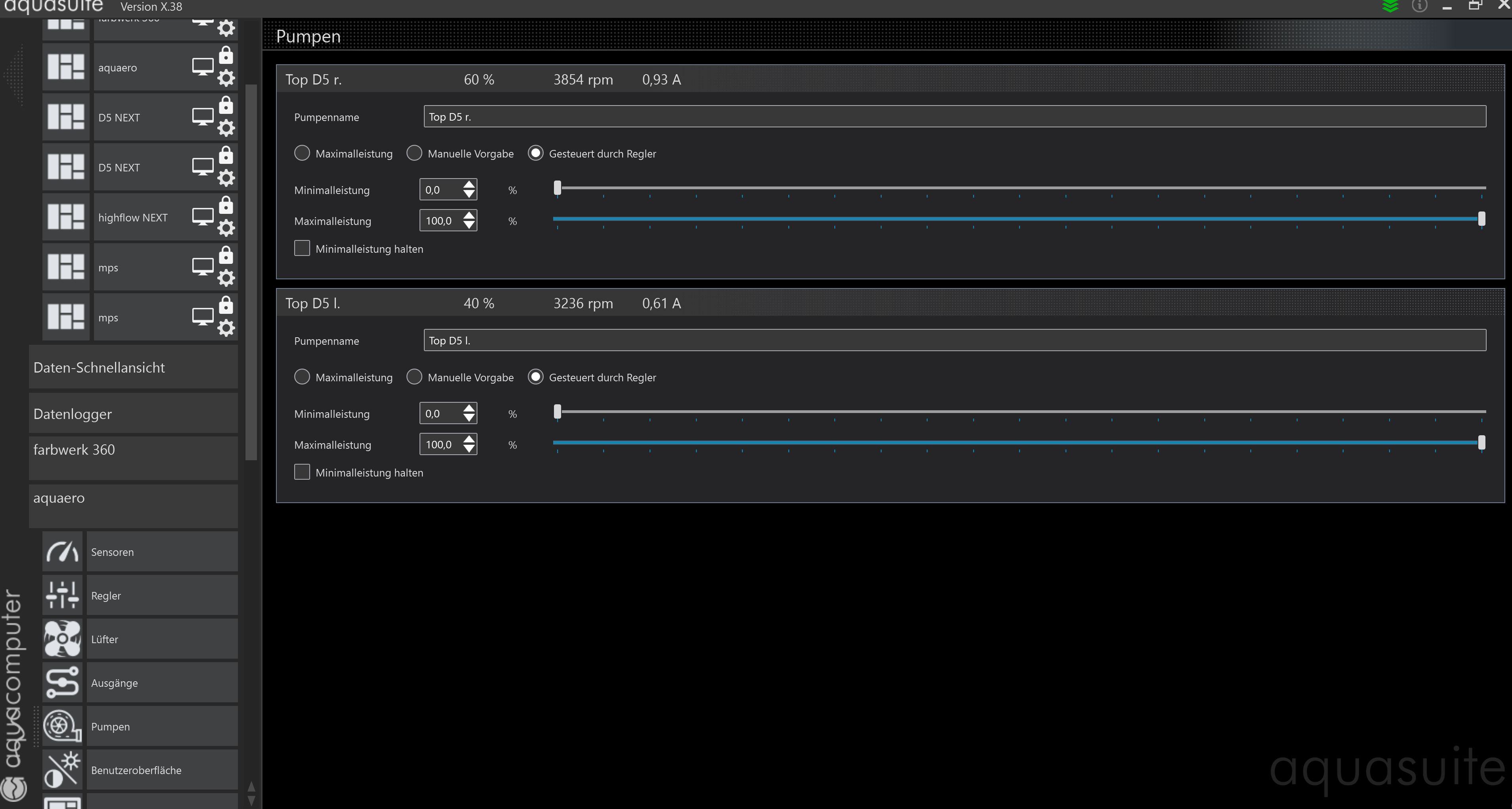Select Maximalleistung radio for Top D5 r.

302,153
